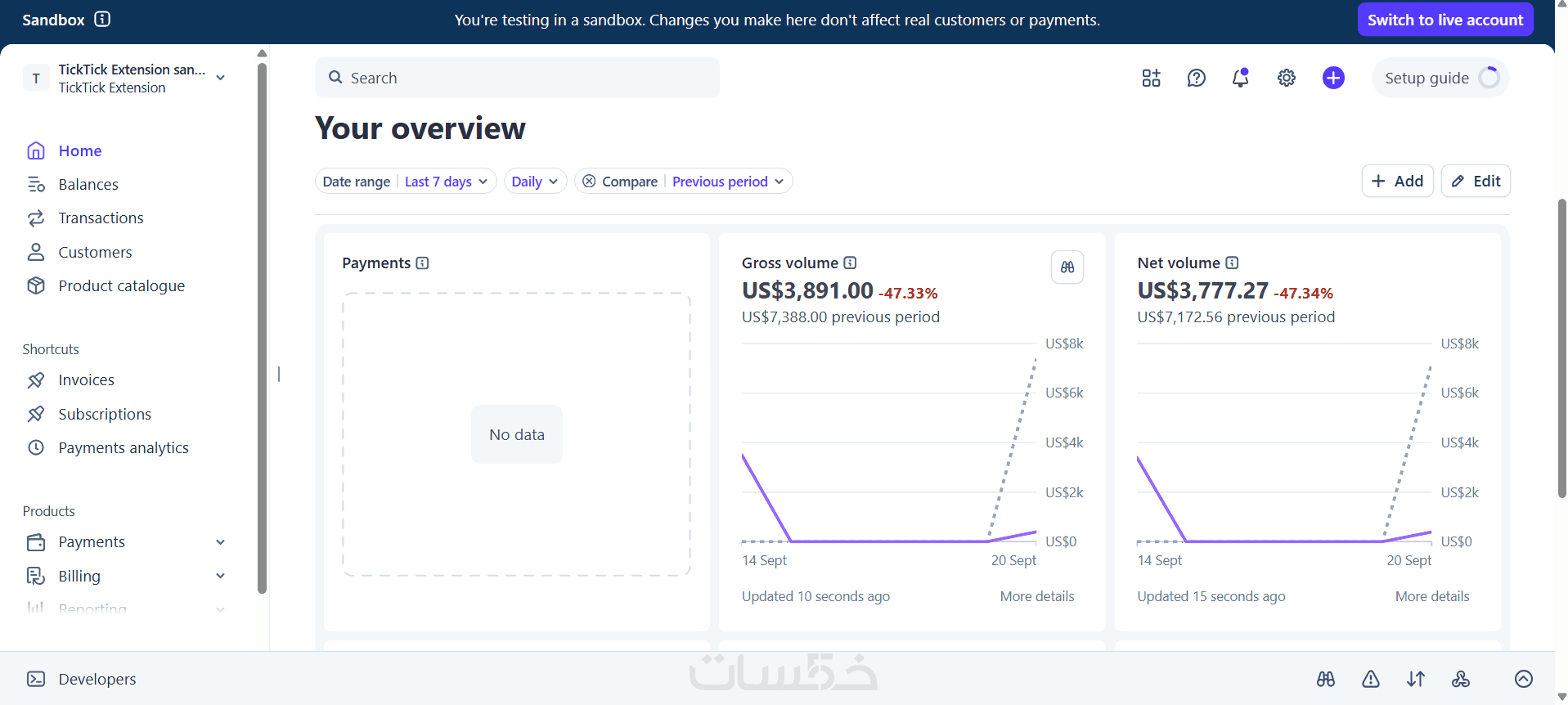Viewport: 1568px width, 705px height.
Task: Open the notifications bell icon
Action: pos(1241,78)
